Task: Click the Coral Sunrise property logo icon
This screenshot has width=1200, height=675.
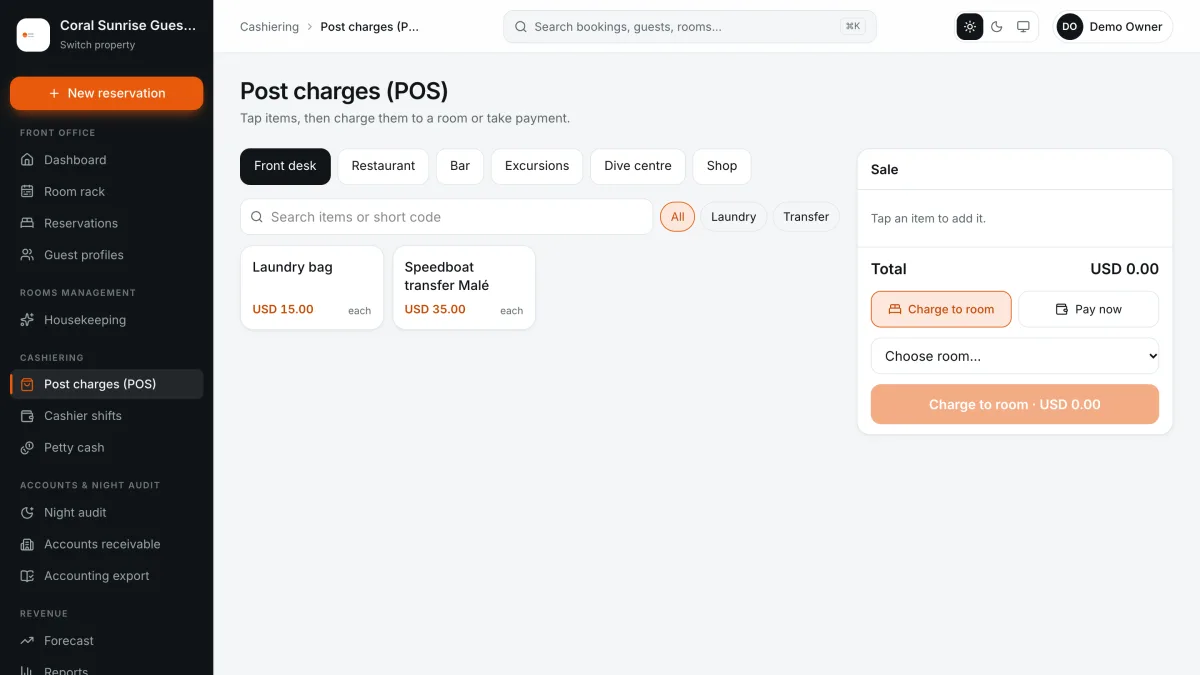Action: pyautogui.click(x=33, y=35)
